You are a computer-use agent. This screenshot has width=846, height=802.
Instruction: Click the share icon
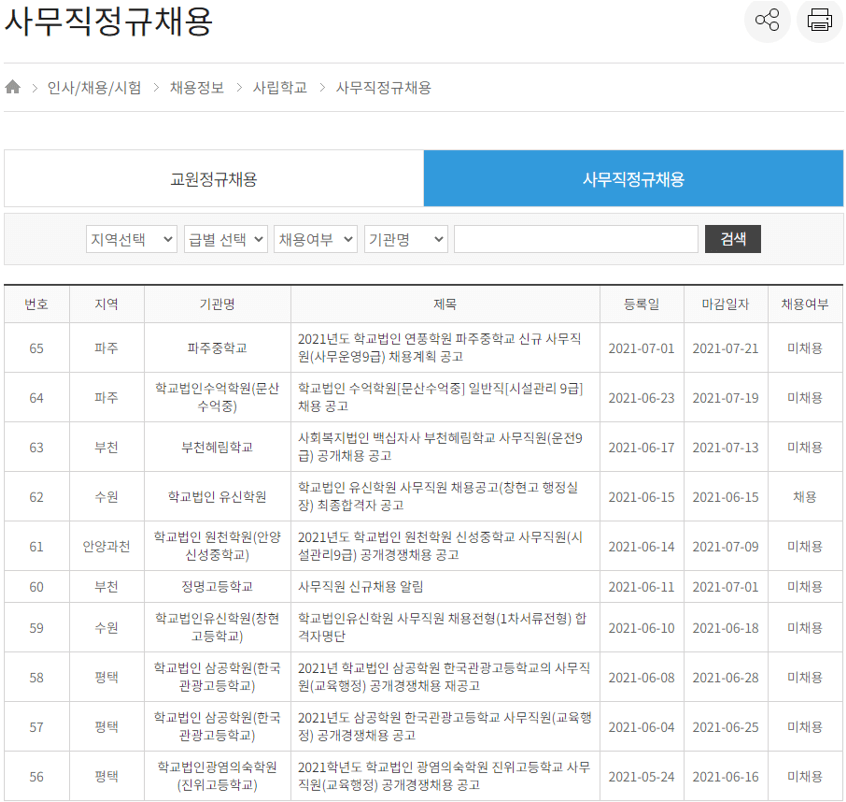(767, 21)
